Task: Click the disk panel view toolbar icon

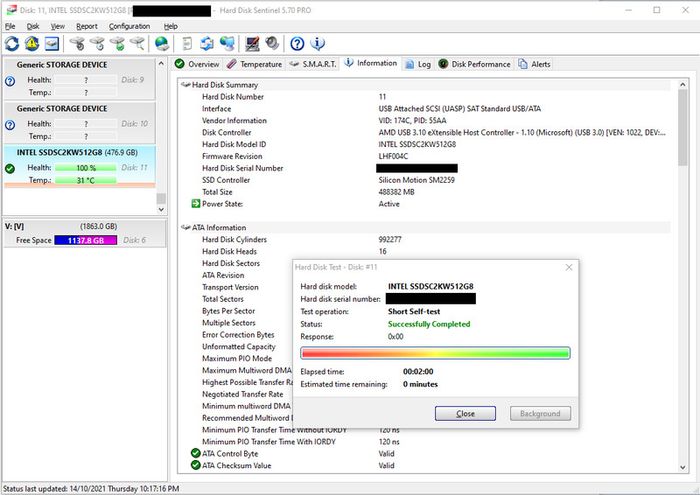Action: pos(51,43)
